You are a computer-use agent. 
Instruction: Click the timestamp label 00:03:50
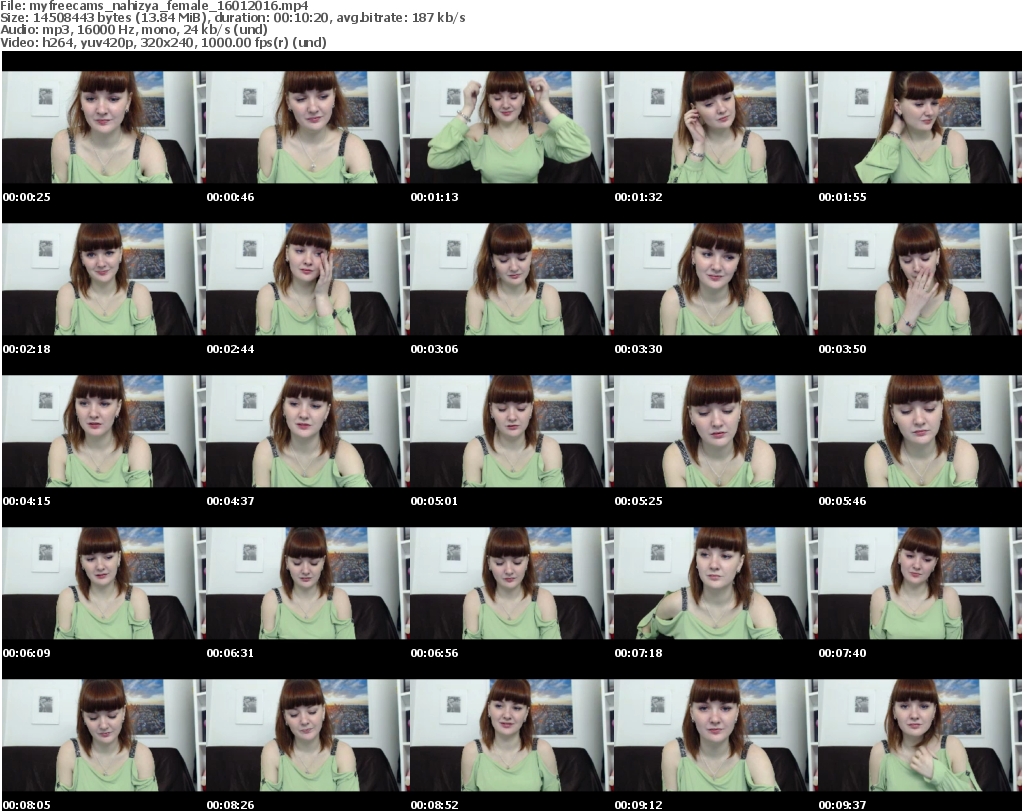point(842,349)
